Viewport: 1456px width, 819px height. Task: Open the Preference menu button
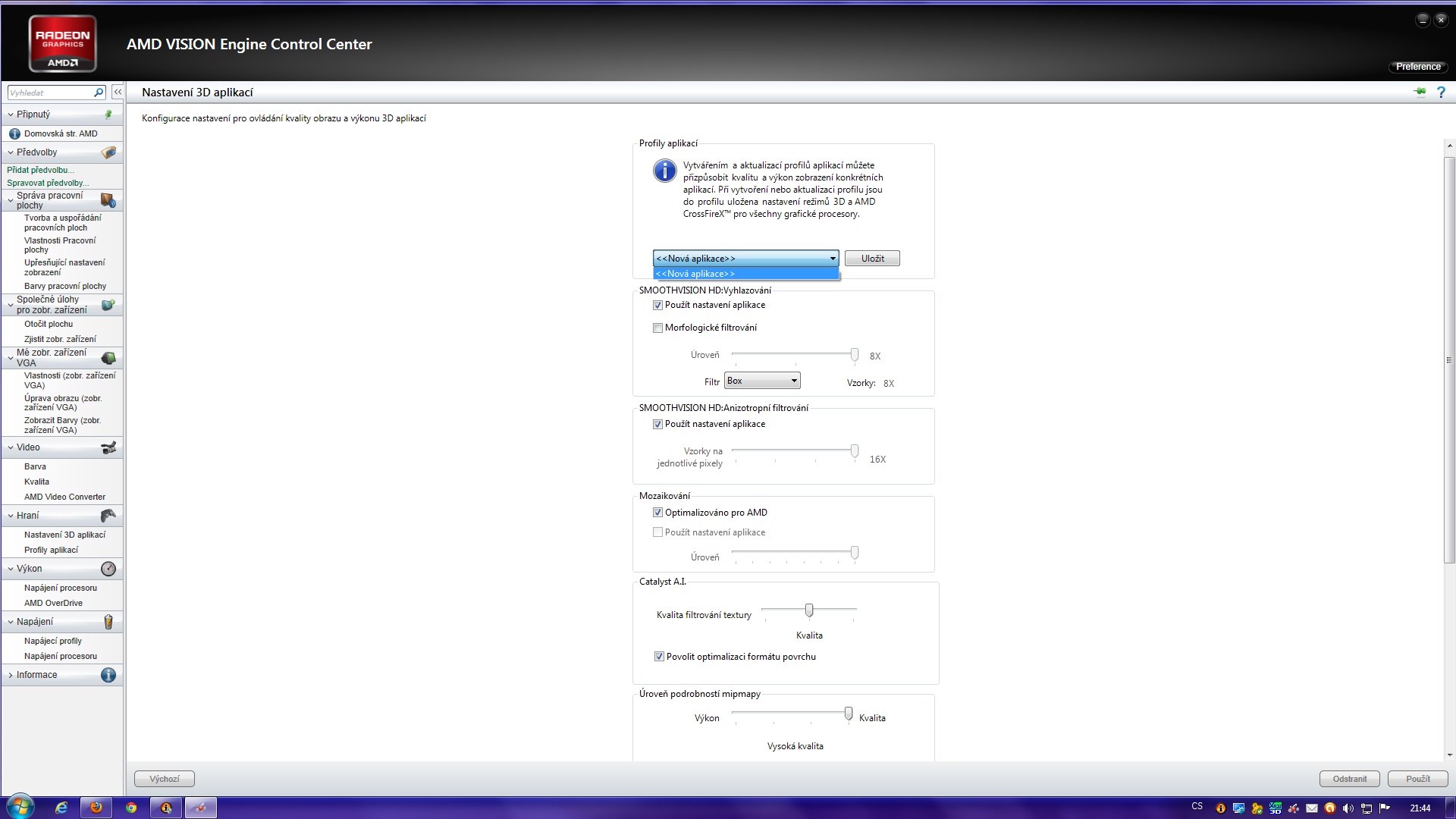(x=1418, y=67)
